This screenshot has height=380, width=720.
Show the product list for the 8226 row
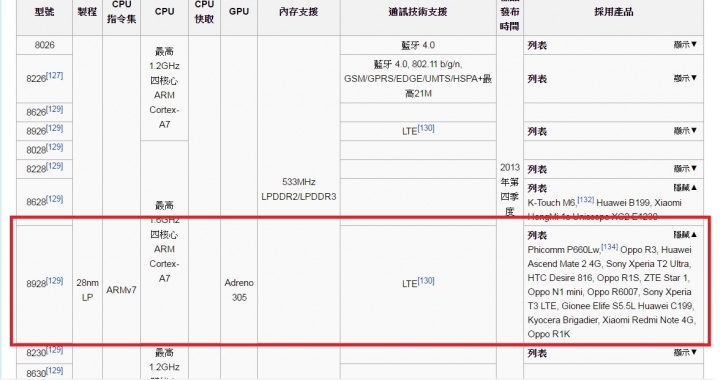click(685, 78)
